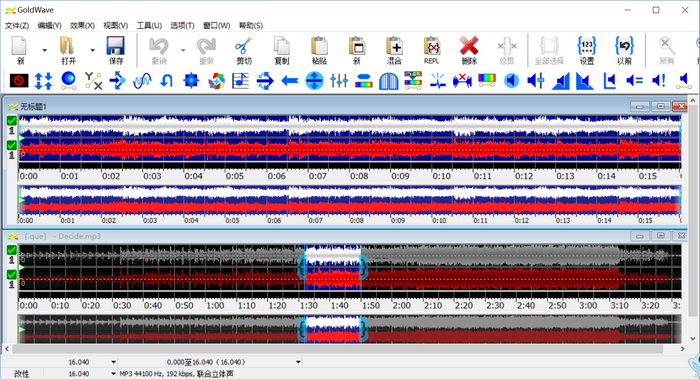Open the 编辑(Y) menu
Image resolution: width=700 pixels, height=379 pixels.
pyautogui.click(x=50, y=25)
